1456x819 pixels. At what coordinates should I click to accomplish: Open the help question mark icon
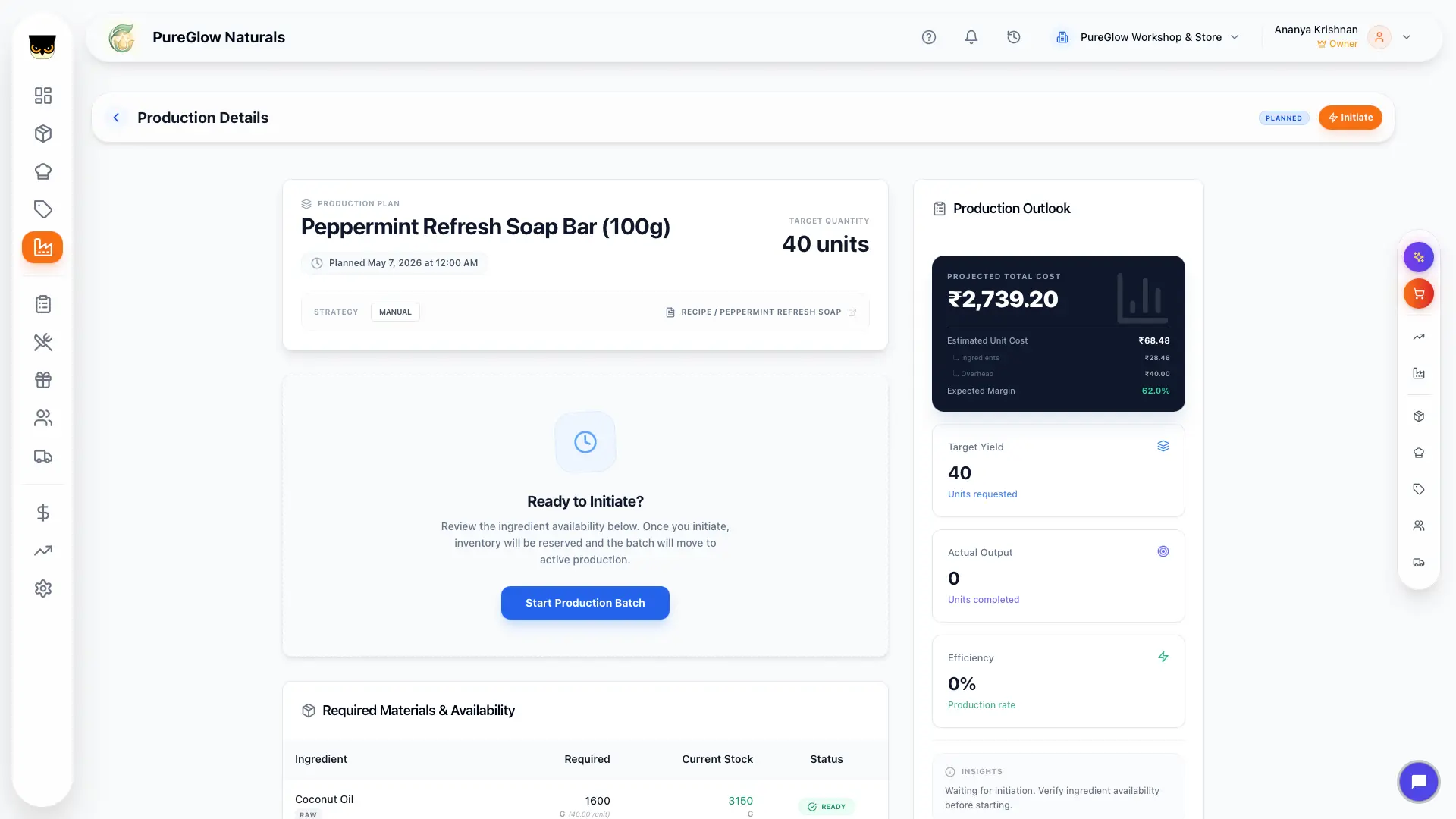tap(929, 37)
